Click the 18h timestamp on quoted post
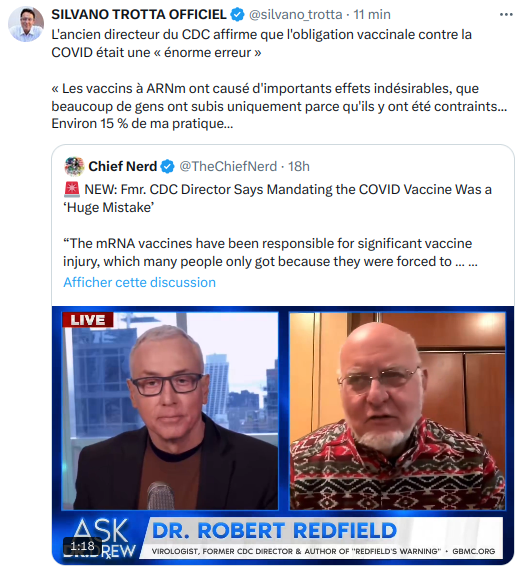The width and height of the screenshot is (521, 574). tap(299, 167)
